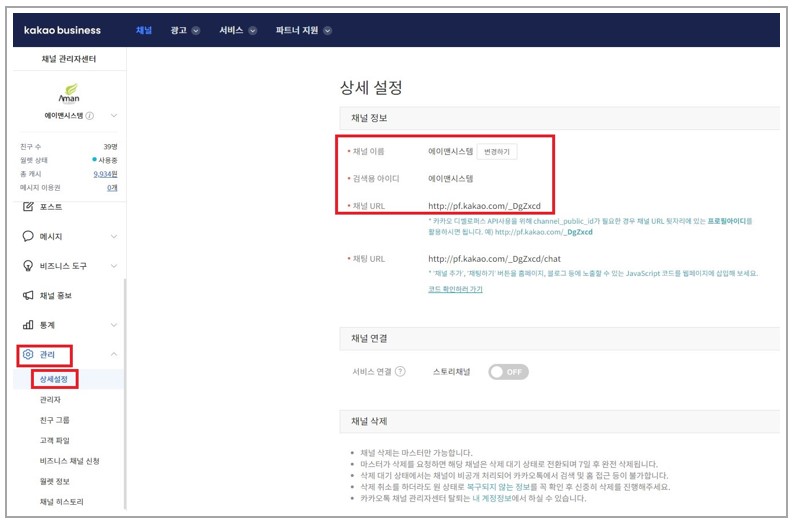
Task: Click the 비즈니스 도구 lightbulb icon
Action: click(28, 266)
